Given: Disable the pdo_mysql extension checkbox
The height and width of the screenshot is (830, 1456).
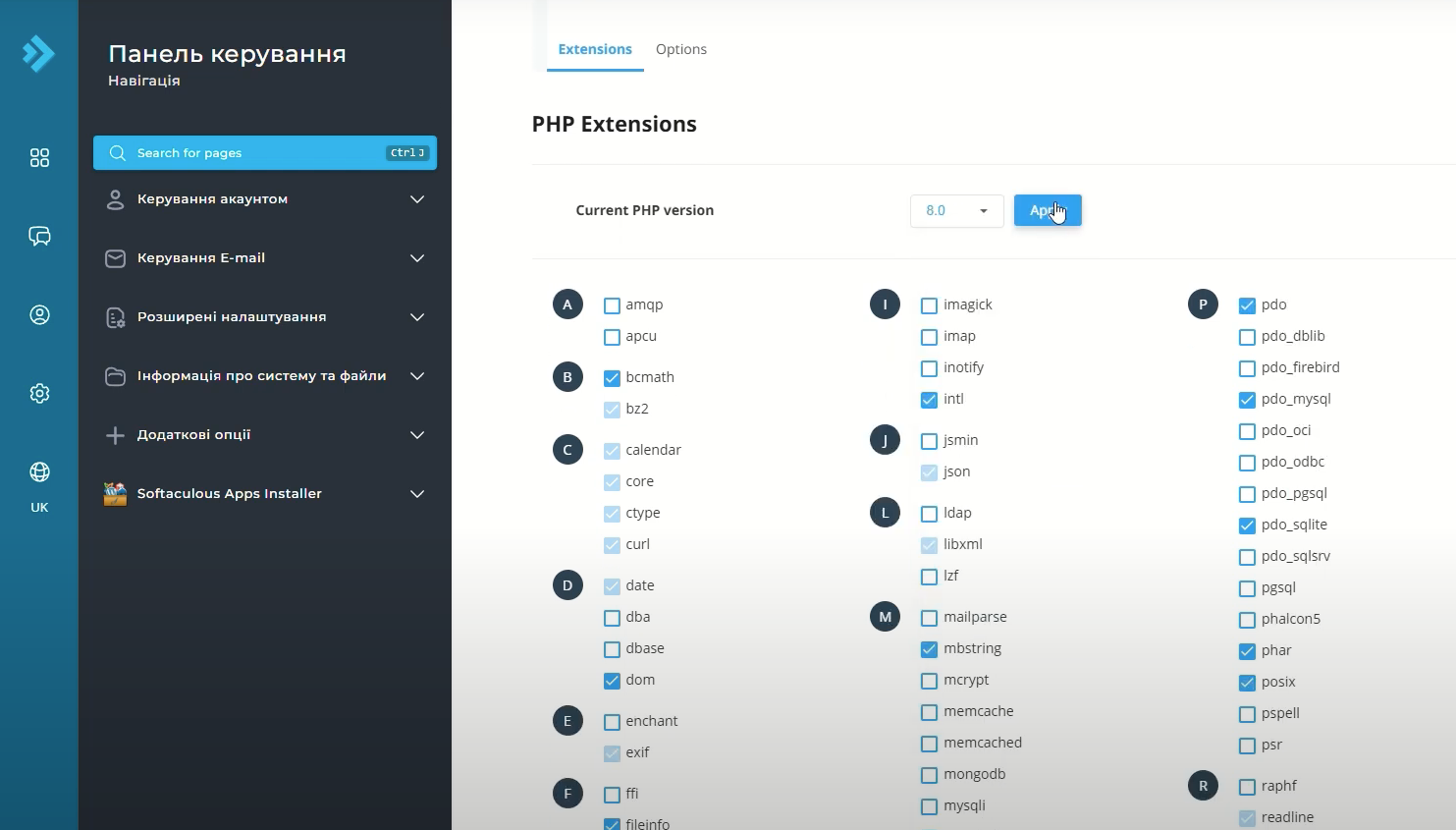Looking at the screenshot, I should coord(1247,400).
